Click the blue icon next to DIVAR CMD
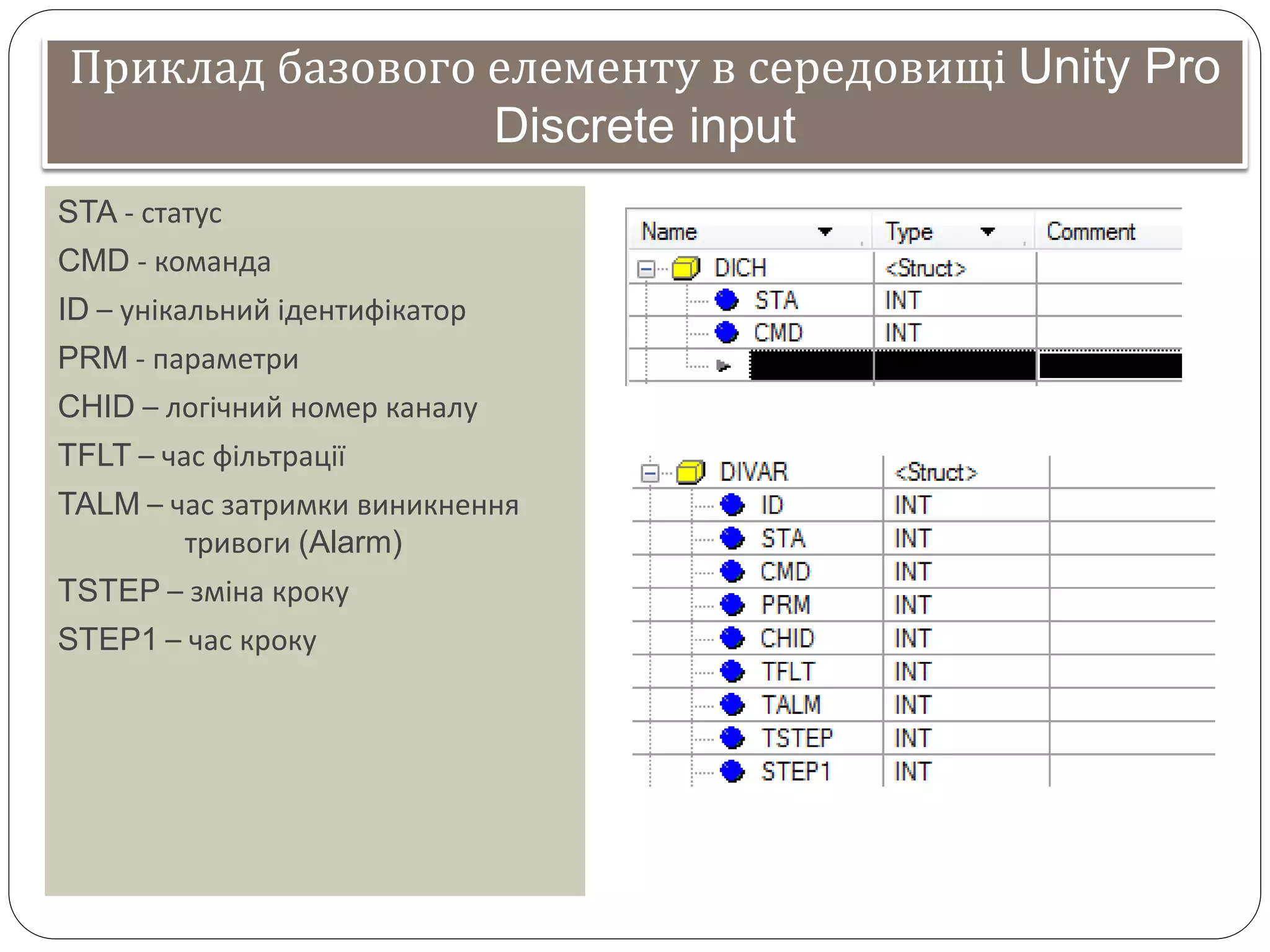This screenshot has height=952, width=1270. coord(732,571)
